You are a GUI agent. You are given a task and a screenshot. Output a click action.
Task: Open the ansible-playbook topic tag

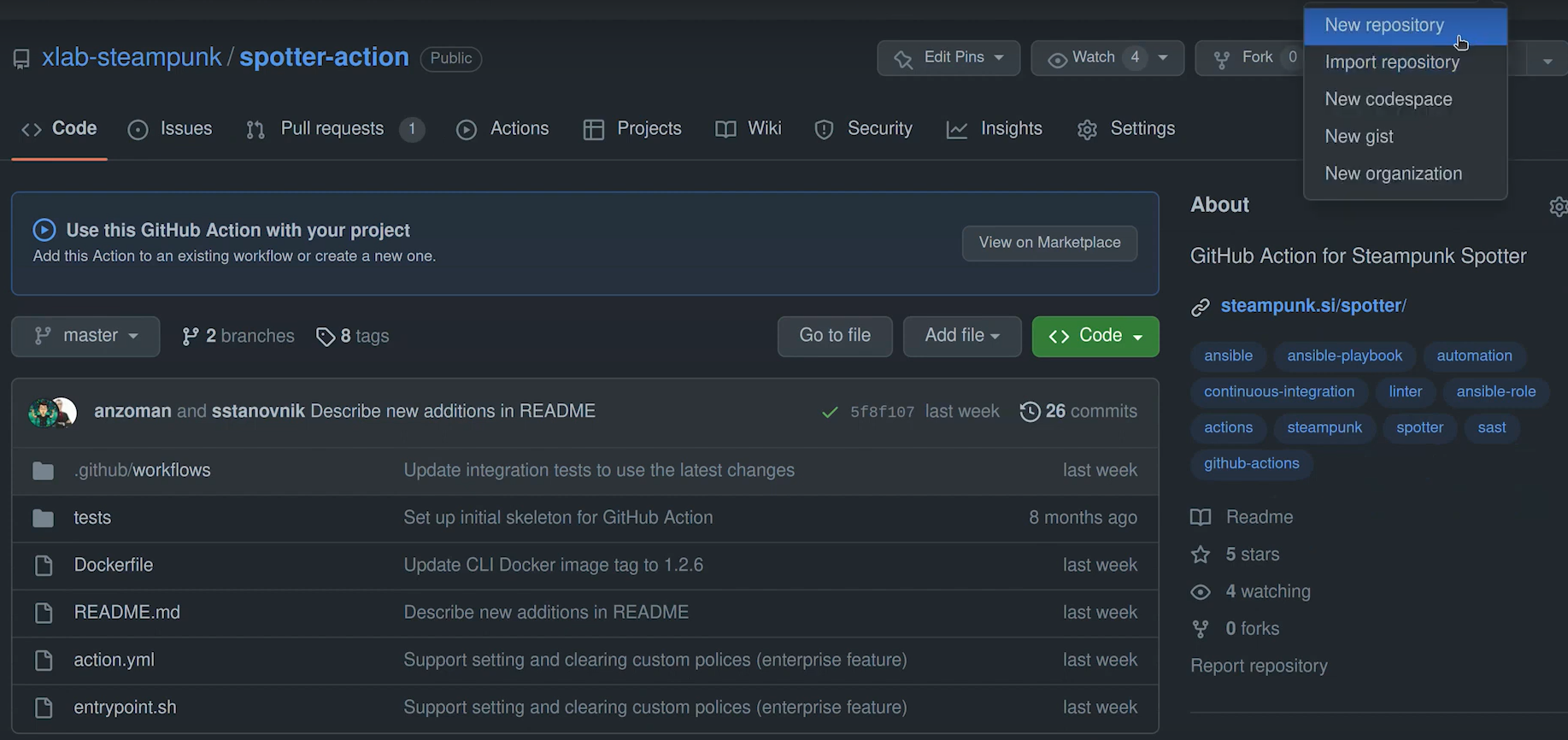[1344, 355]
